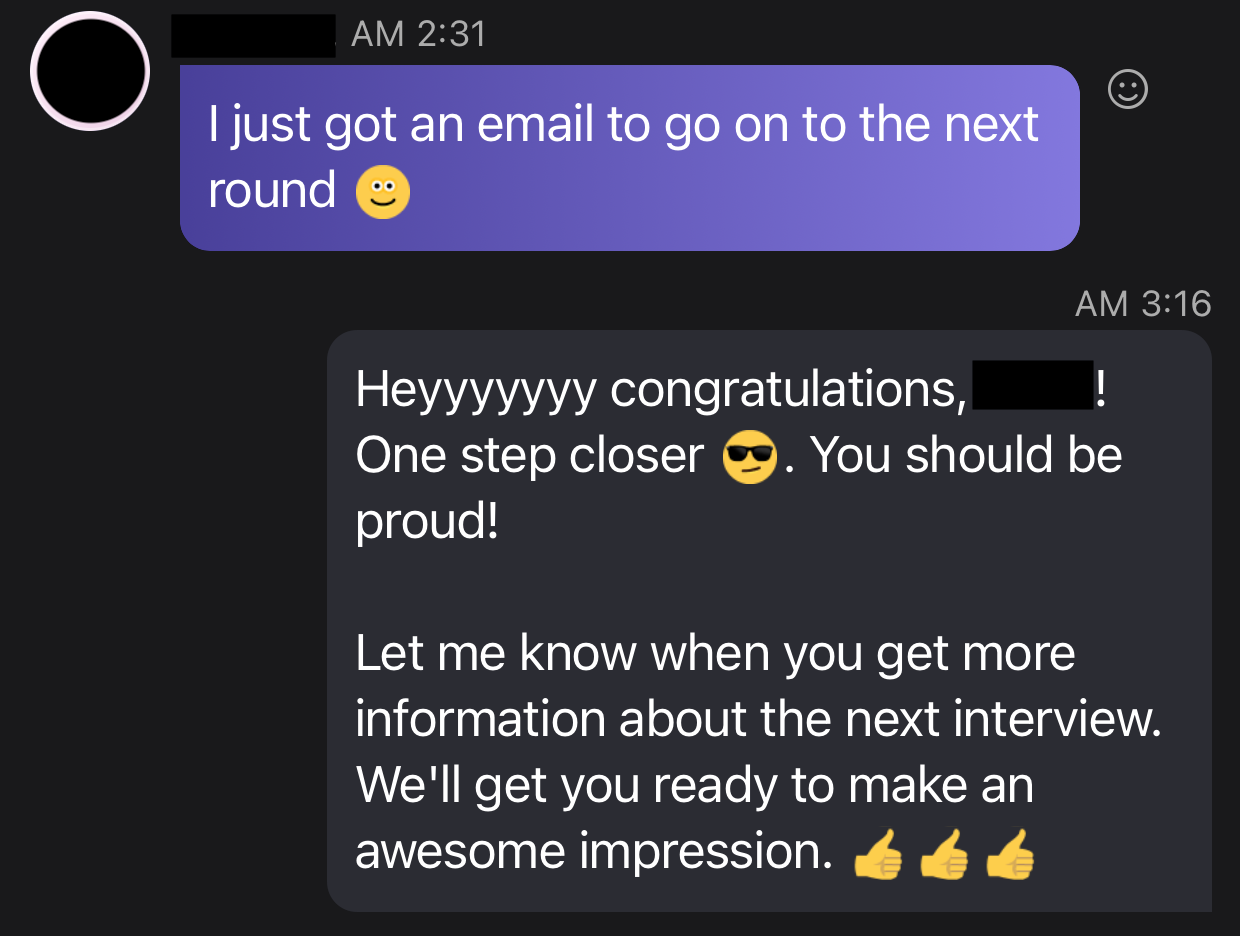1240x936 pixels.
Task: Click the word 'Heyyyyyyy' in the reply
Action: pyautogui.click(x=475, y=390)
